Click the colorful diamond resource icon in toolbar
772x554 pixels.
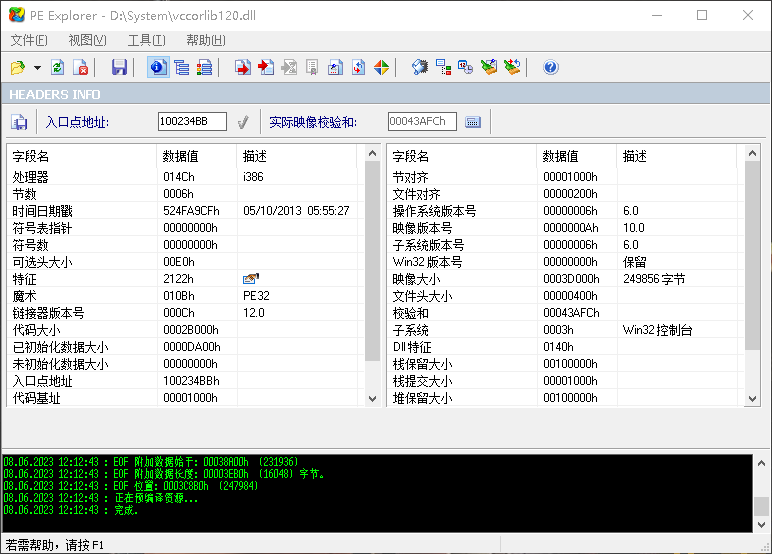381,68
